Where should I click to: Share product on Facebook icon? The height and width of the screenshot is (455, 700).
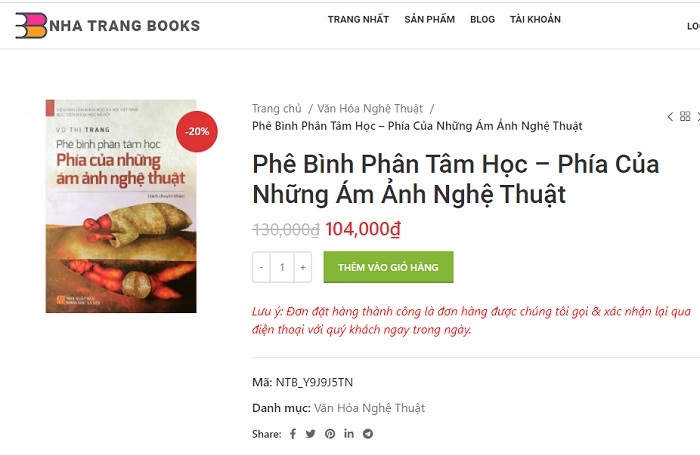click(293, 434)
